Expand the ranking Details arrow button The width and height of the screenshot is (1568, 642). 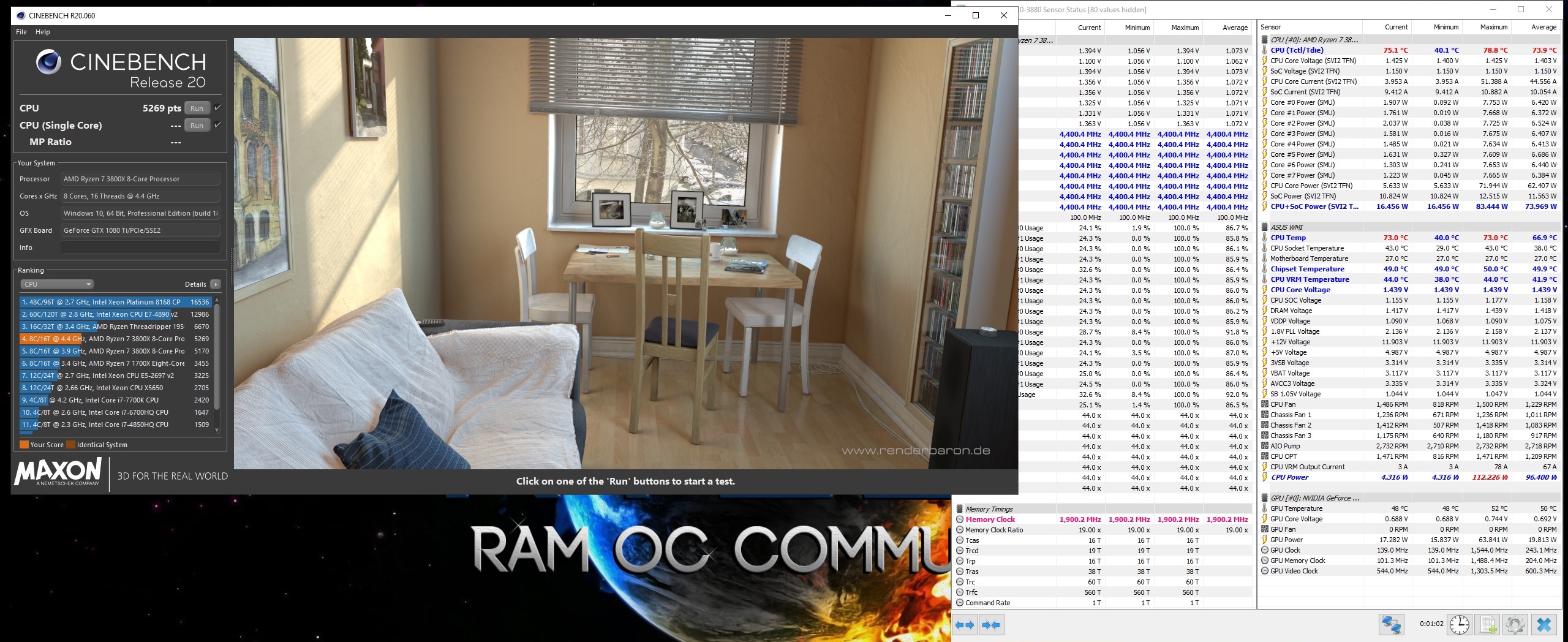pos(216,284)
